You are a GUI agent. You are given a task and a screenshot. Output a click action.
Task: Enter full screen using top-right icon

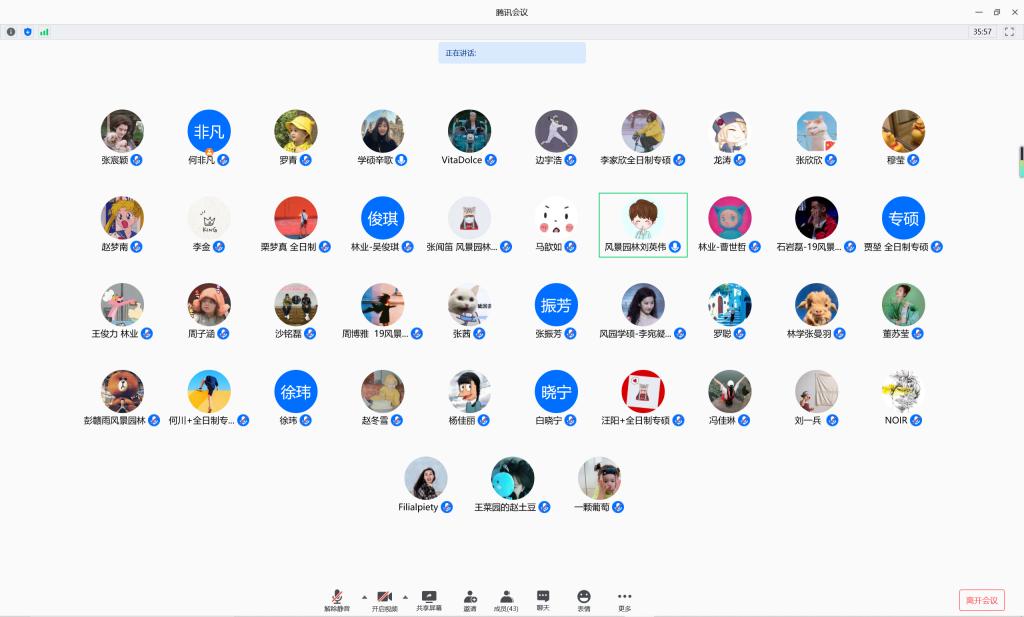1009,32
